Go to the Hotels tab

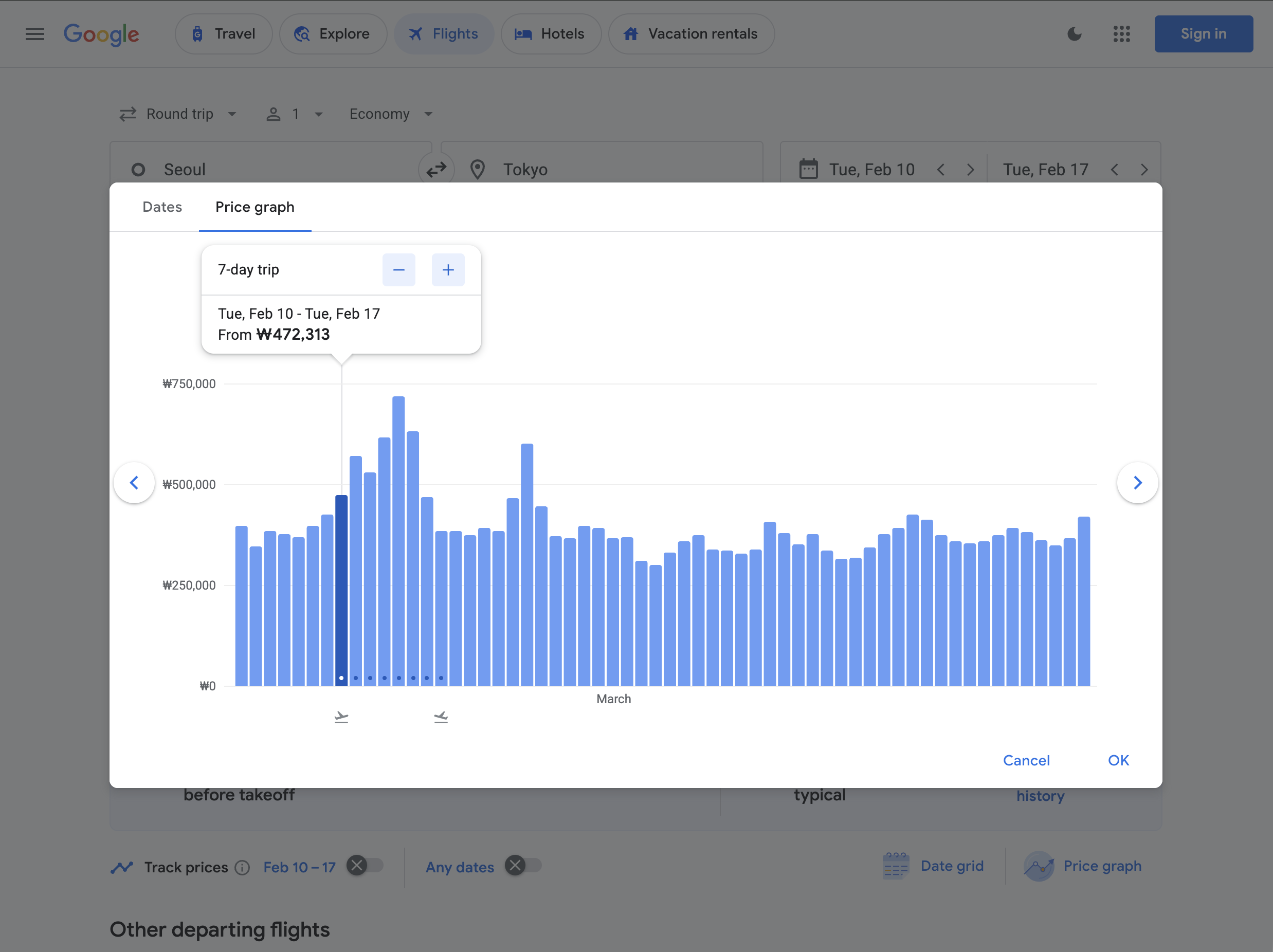click(x=550, y=34)
